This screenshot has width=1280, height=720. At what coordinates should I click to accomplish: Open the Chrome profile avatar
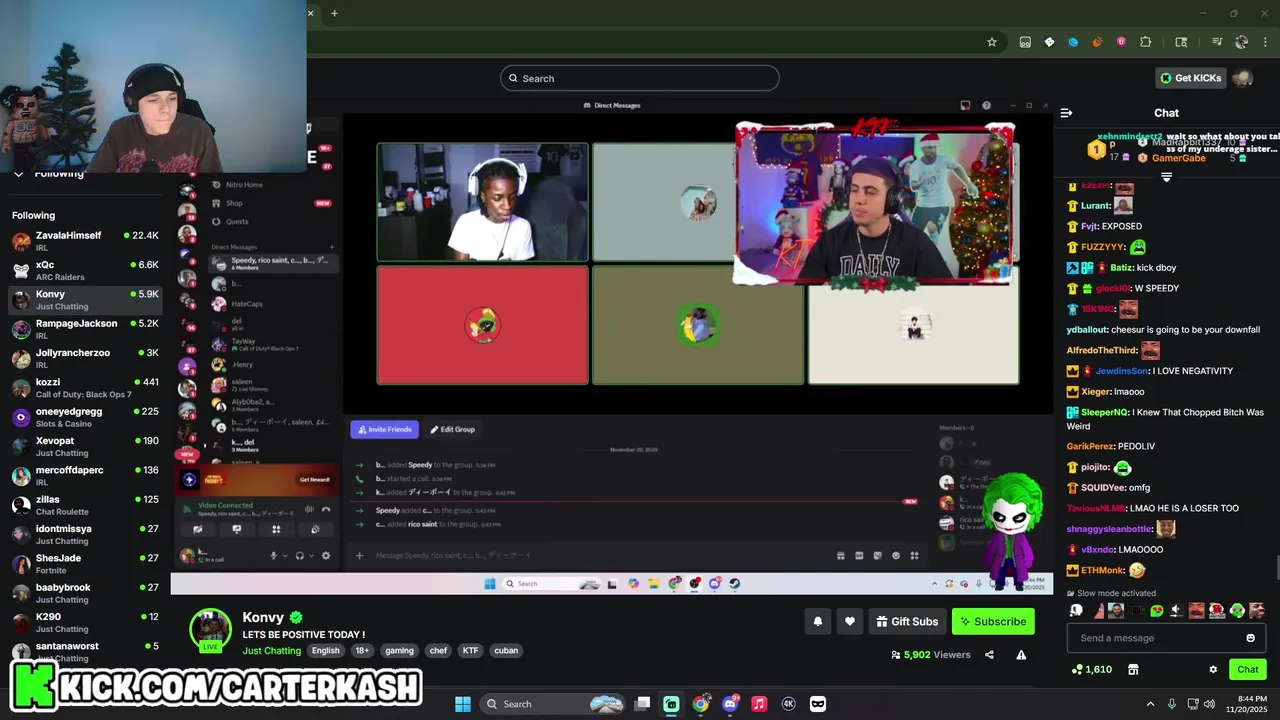click(x=1242, y=42)
